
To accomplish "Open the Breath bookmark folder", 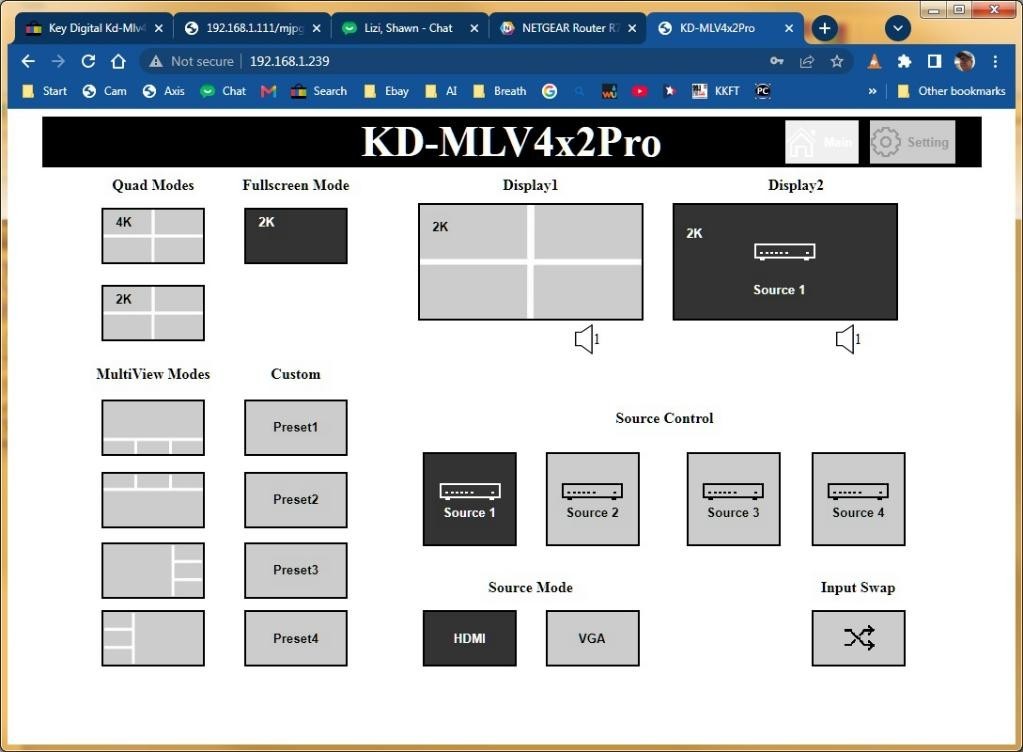I will [x=500, y=91].
